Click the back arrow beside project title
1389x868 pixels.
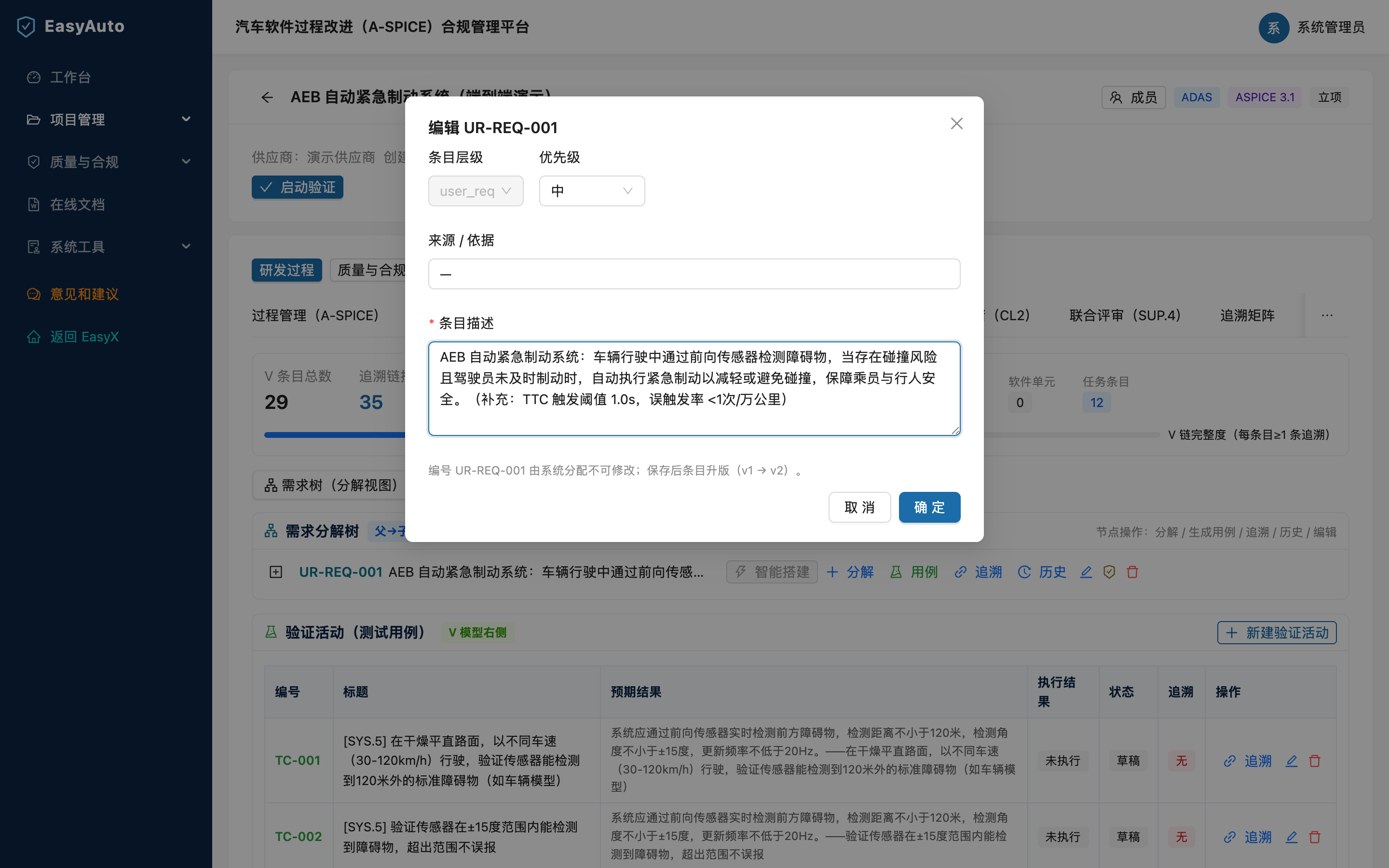coord(267,97)
